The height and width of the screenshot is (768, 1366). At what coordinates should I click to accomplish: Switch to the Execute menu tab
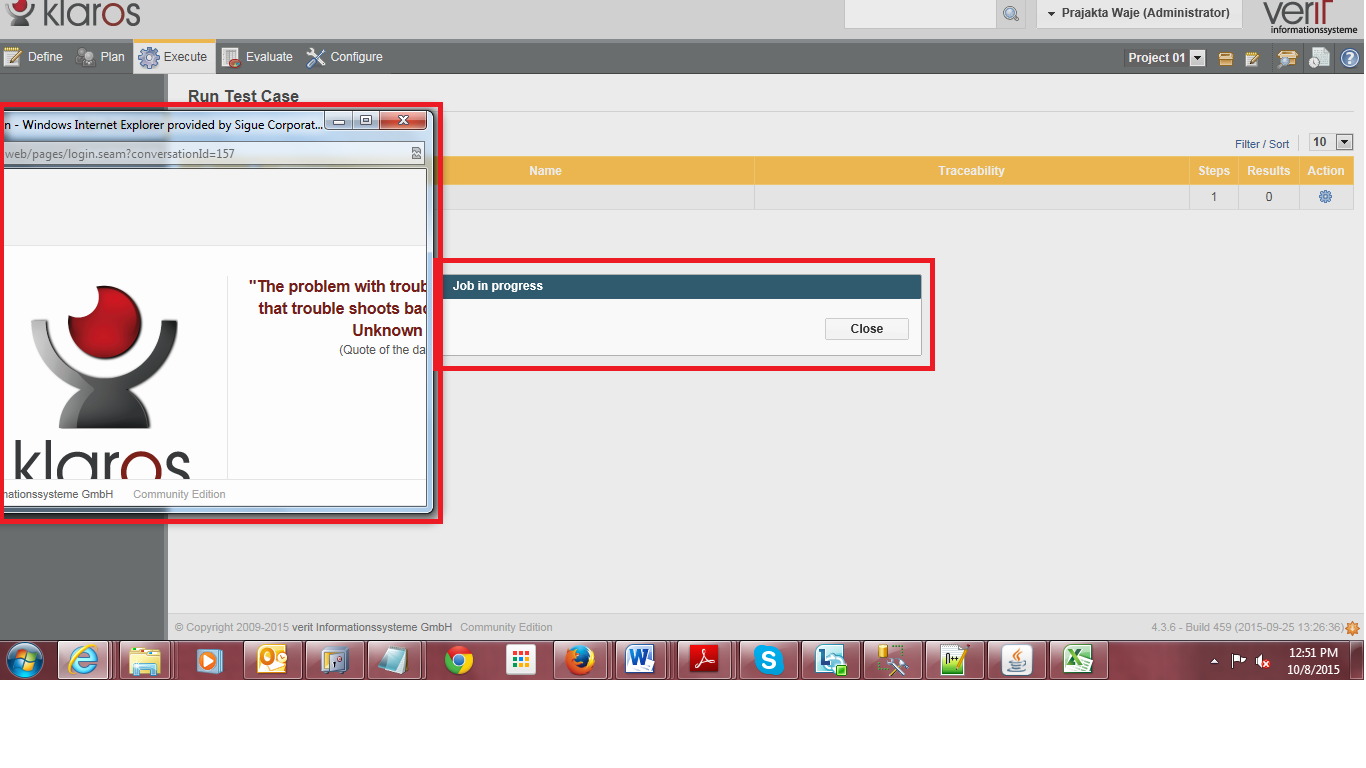point(174,57)
